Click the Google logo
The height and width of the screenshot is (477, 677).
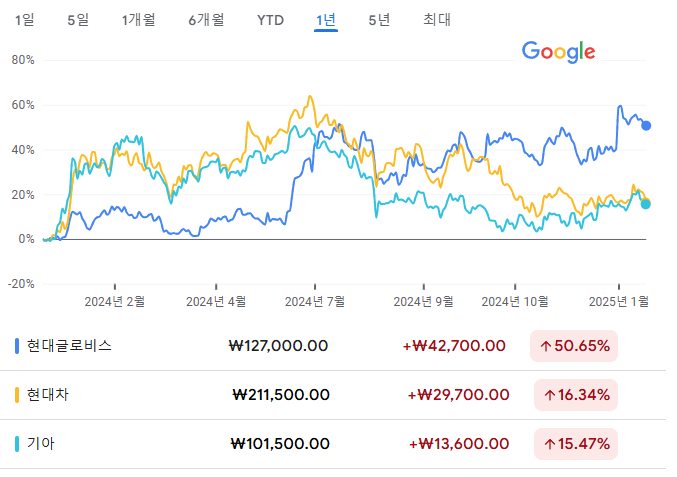tap(559, 52)
